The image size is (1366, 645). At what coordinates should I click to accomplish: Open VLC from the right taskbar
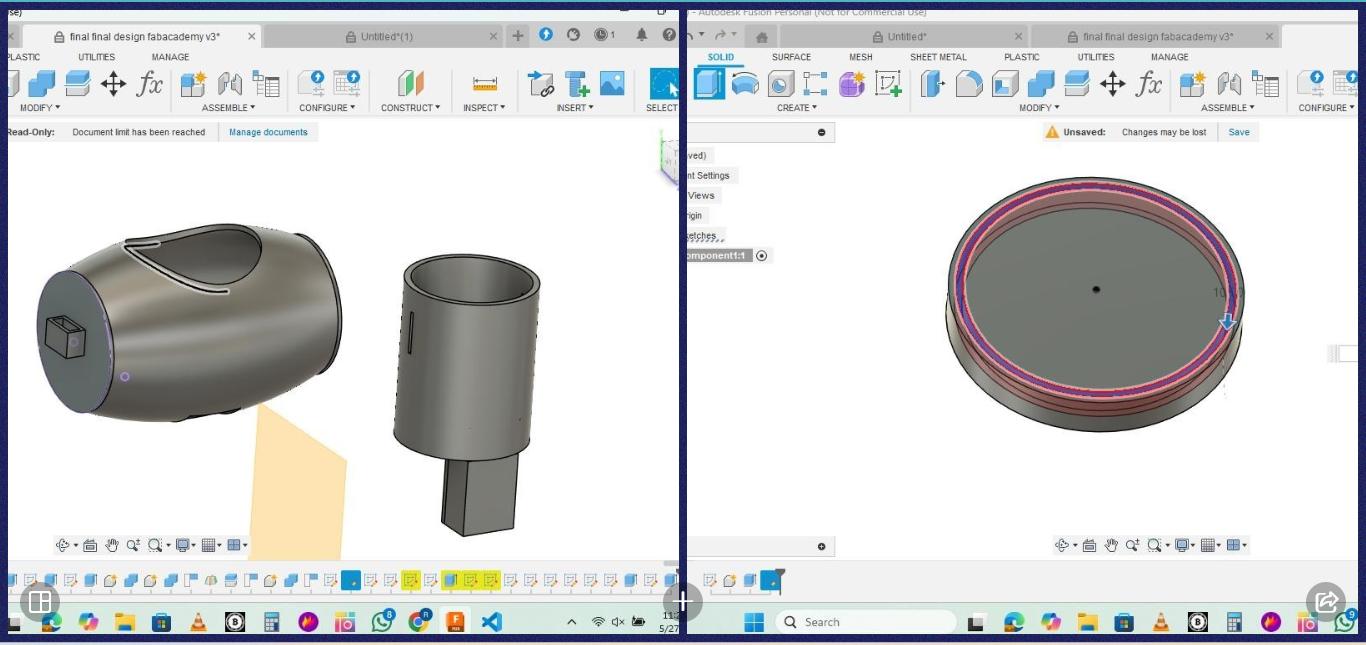click(1161, 622)
